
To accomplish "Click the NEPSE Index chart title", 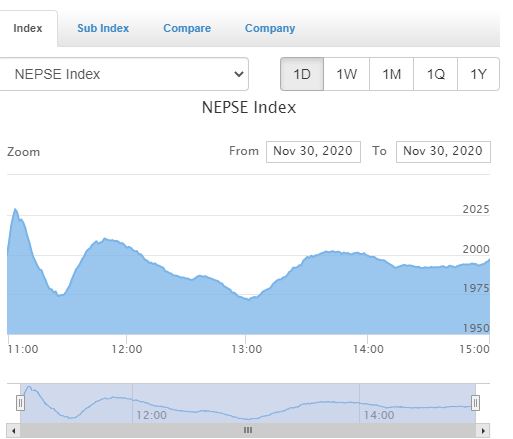I will 249,108.
